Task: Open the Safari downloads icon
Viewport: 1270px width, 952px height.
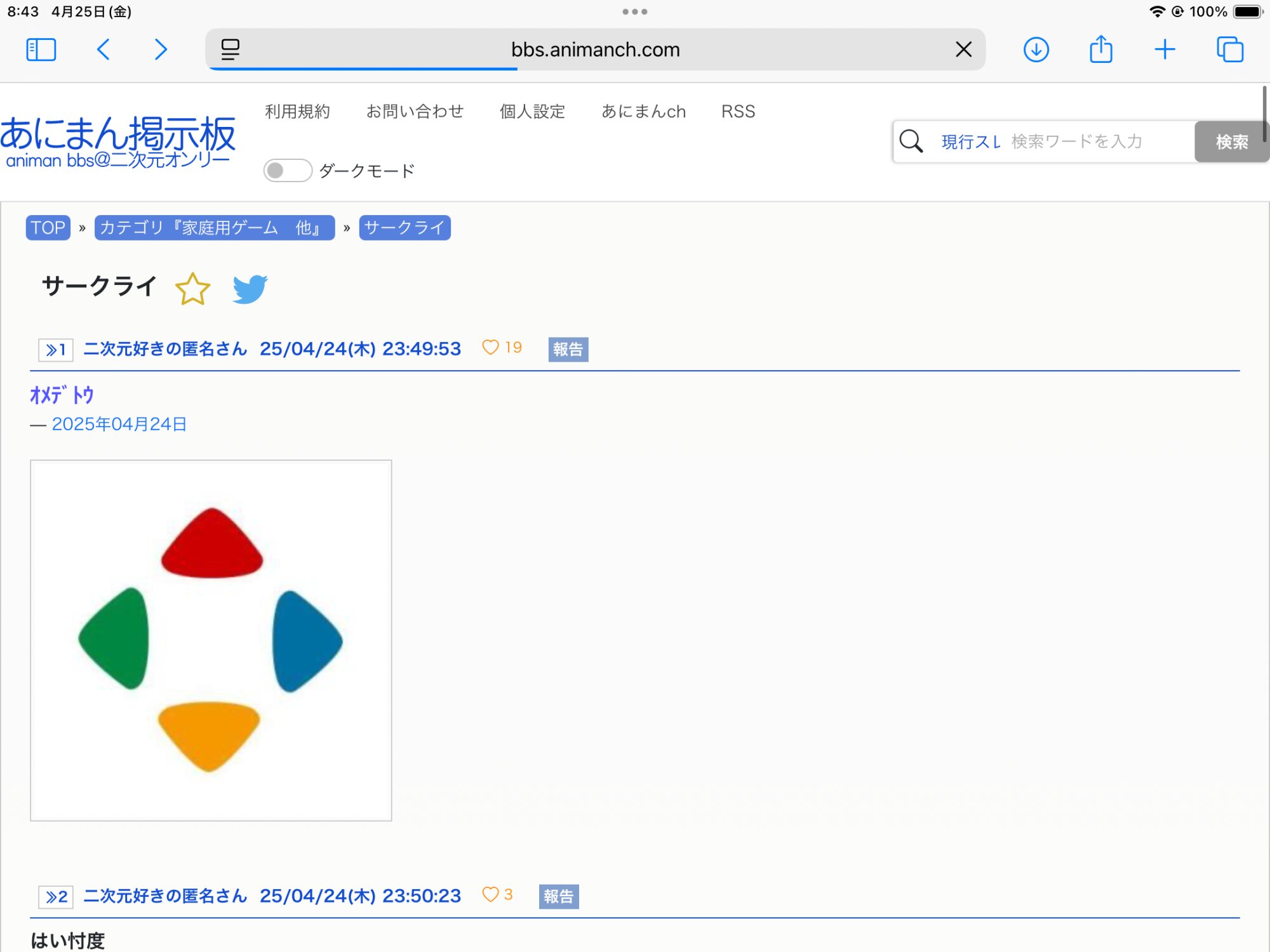Action: point(1036,50)
